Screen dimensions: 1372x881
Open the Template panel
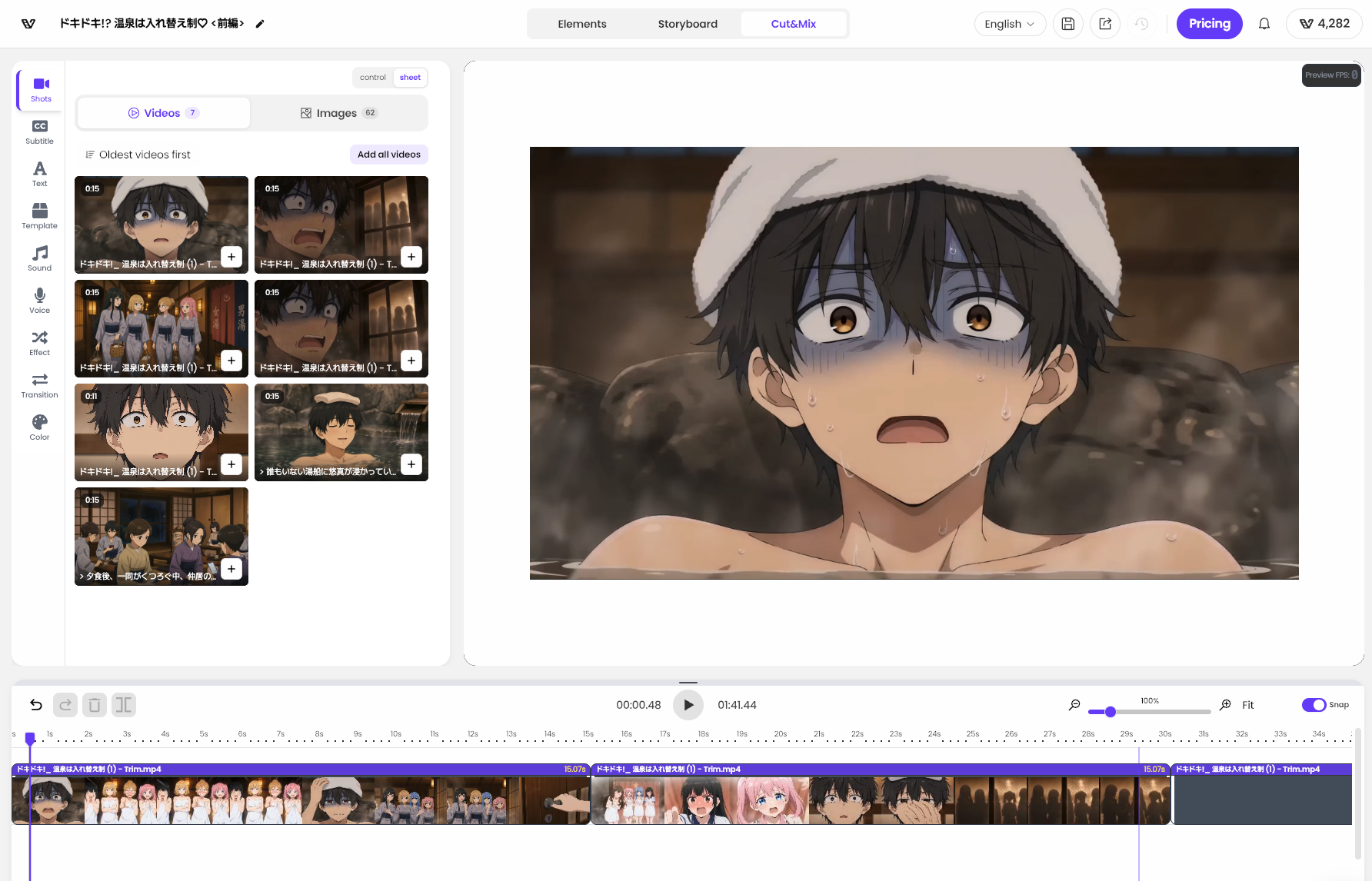coord(40,216)
